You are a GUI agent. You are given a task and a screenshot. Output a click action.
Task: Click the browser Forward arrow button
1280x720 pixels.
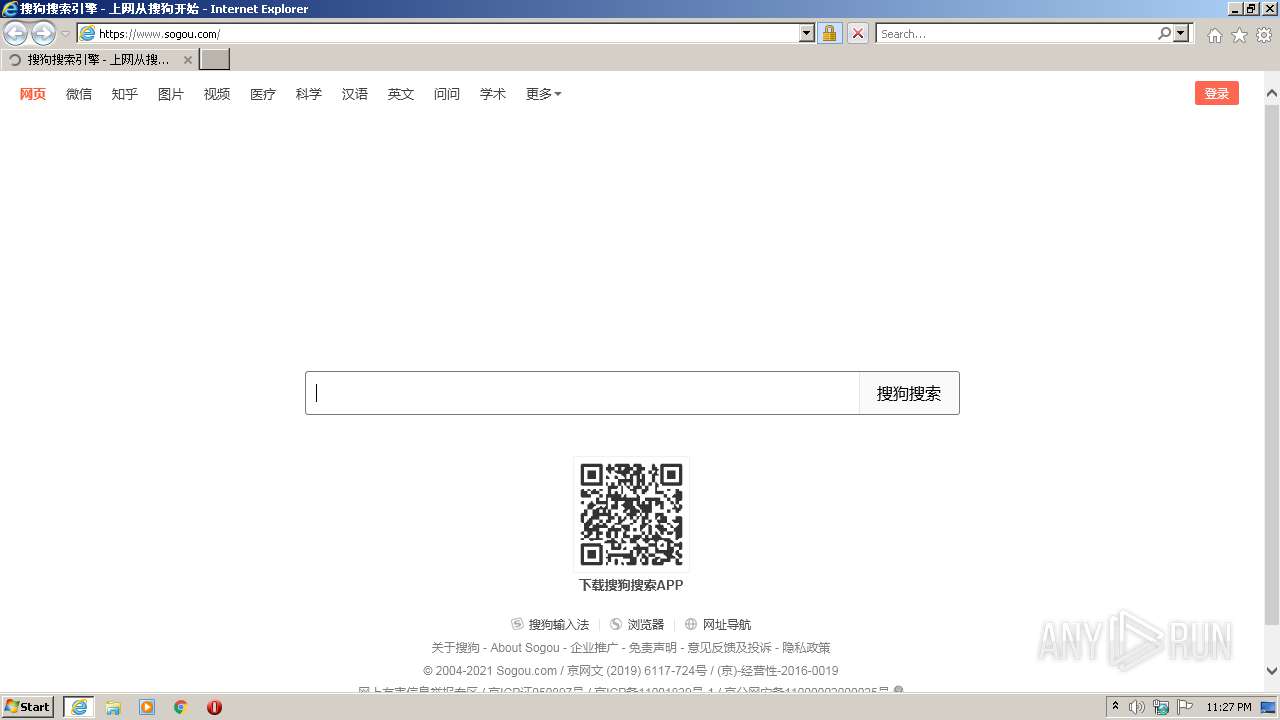pos(43,34)
